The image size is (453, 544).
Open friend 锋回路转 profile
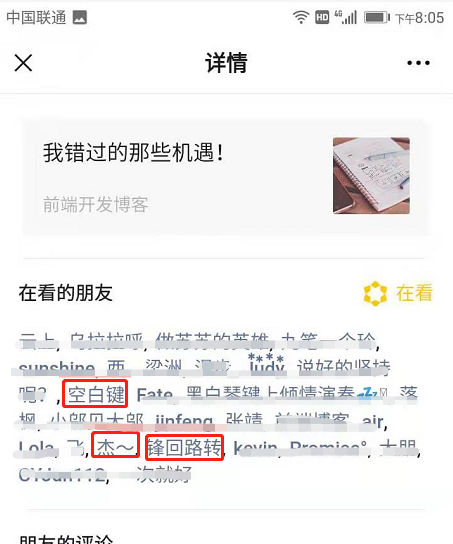pyautogui.click(x=184, y=447)
